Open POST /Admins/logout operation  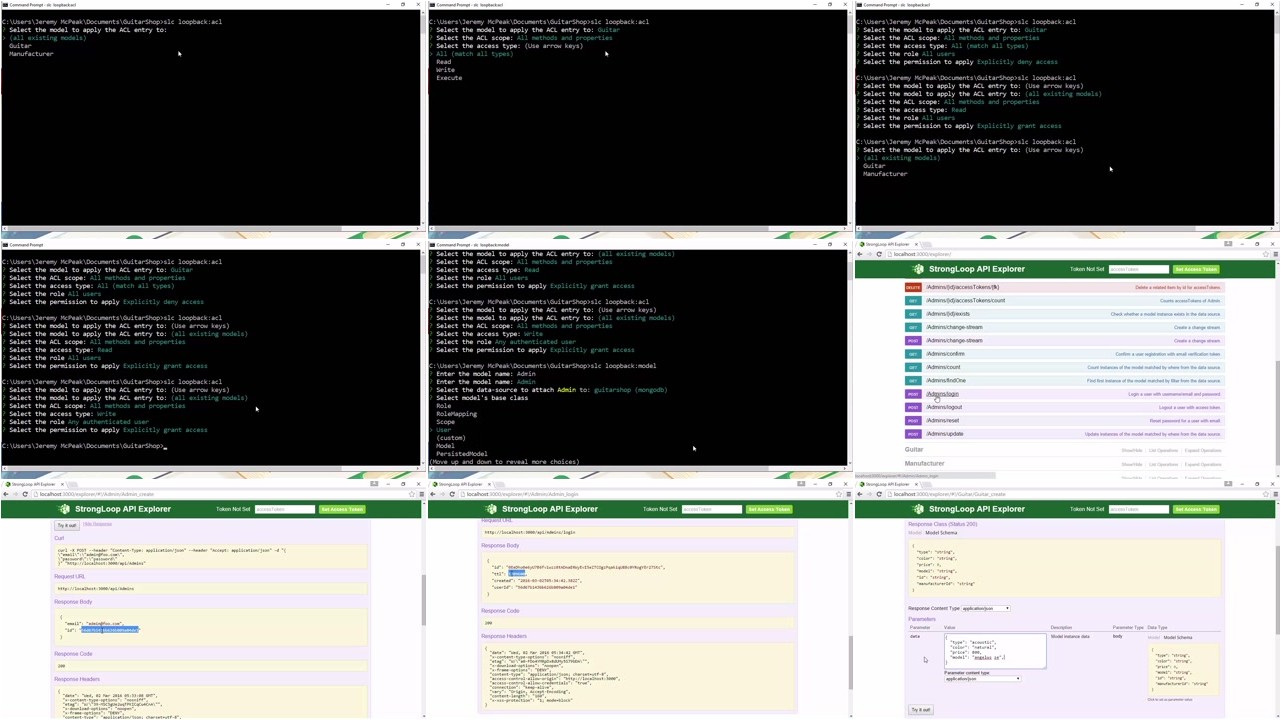pos(944,407)
